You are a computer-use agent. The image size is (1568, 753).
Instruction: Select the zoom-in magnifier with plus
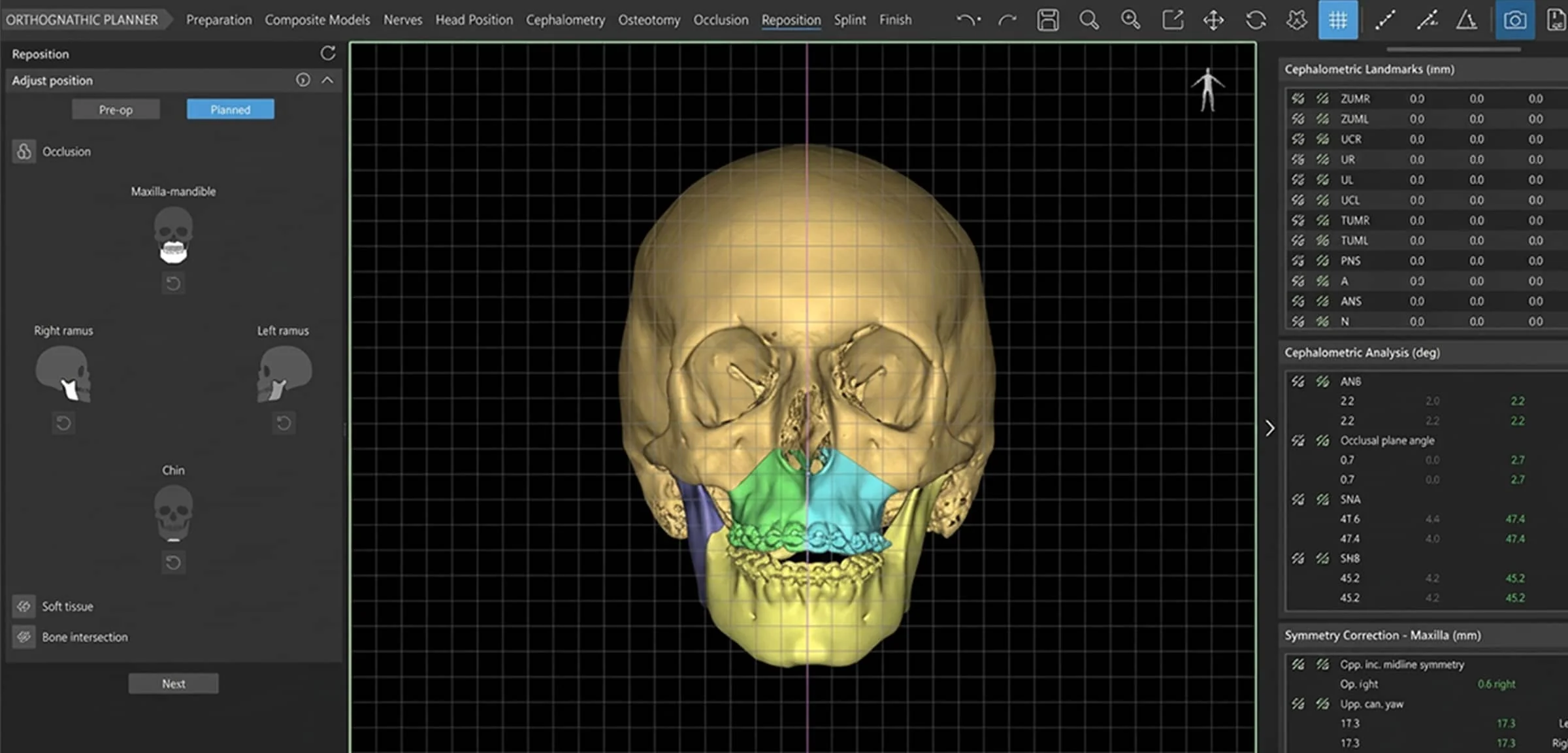[1130, 20]
